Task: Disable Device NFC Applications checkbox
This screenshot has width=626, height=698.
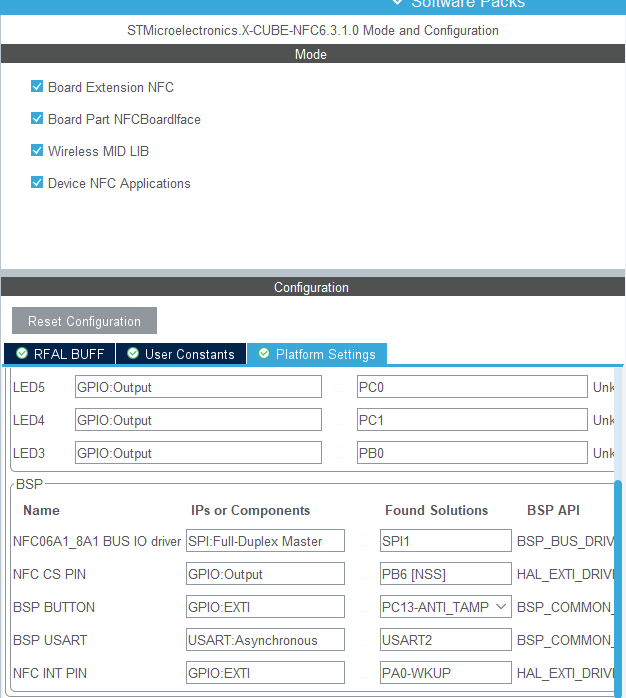Action: 37,183
